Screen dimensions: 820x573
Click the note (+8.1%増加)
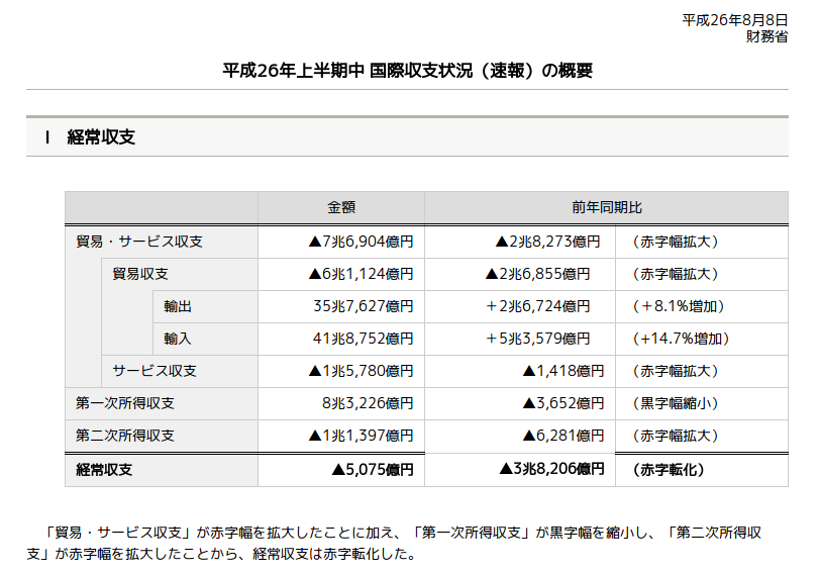click(678, 306)
